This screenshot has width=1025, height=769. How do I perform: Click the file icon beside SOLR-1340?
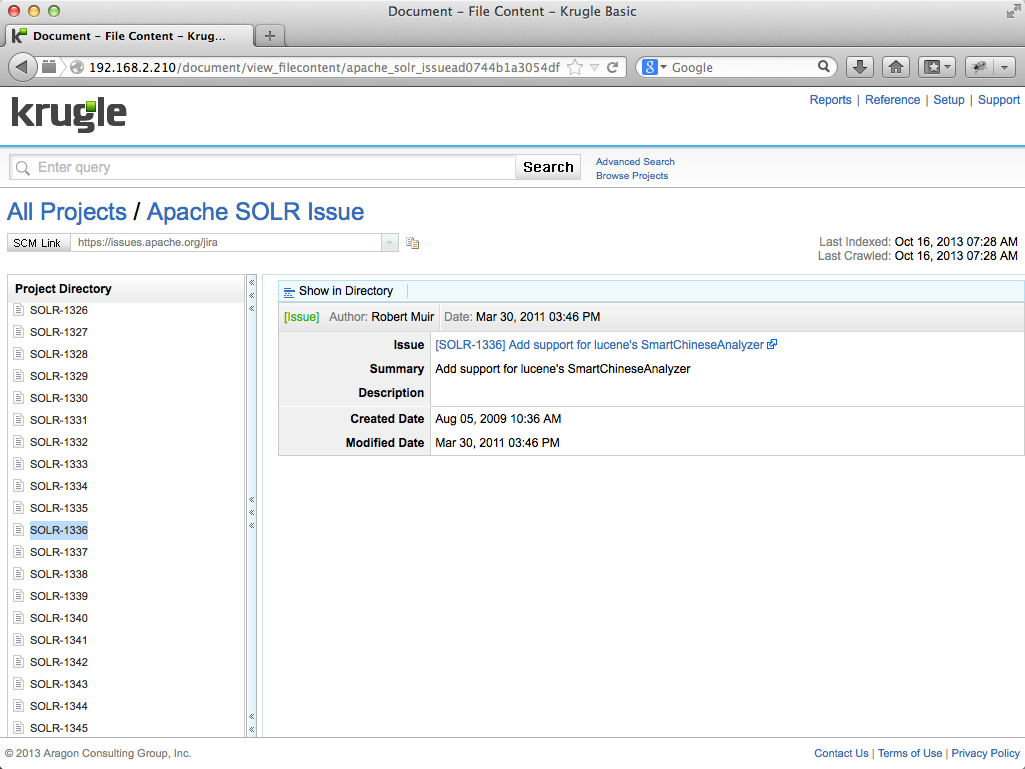click(19, 618)
